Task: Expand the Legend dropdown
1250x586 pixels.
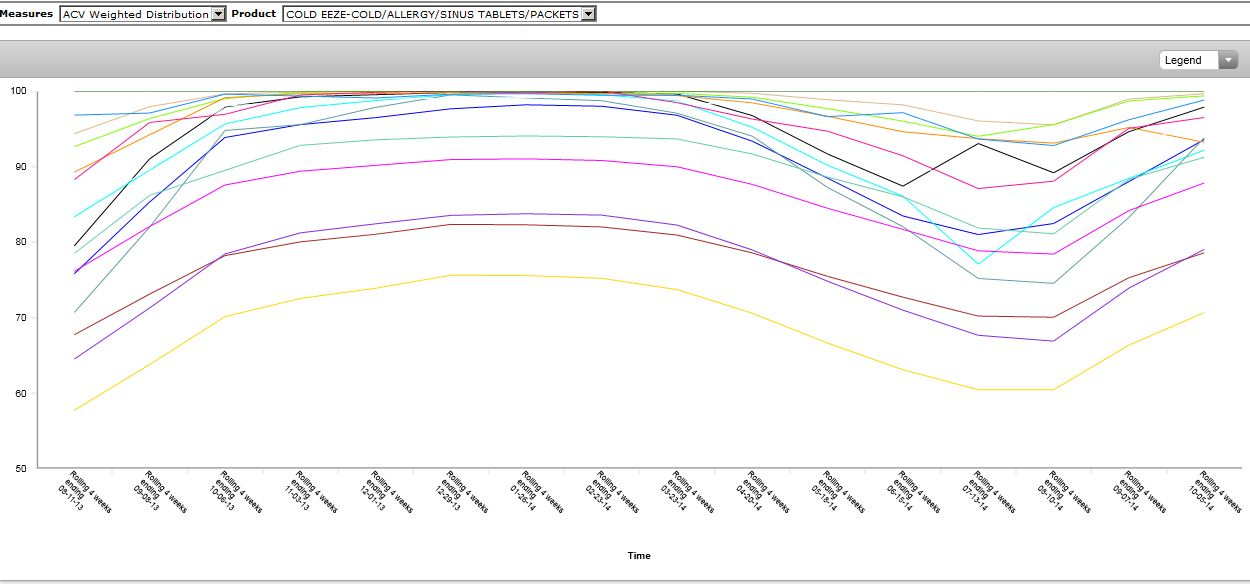Action: (1199, 60)
